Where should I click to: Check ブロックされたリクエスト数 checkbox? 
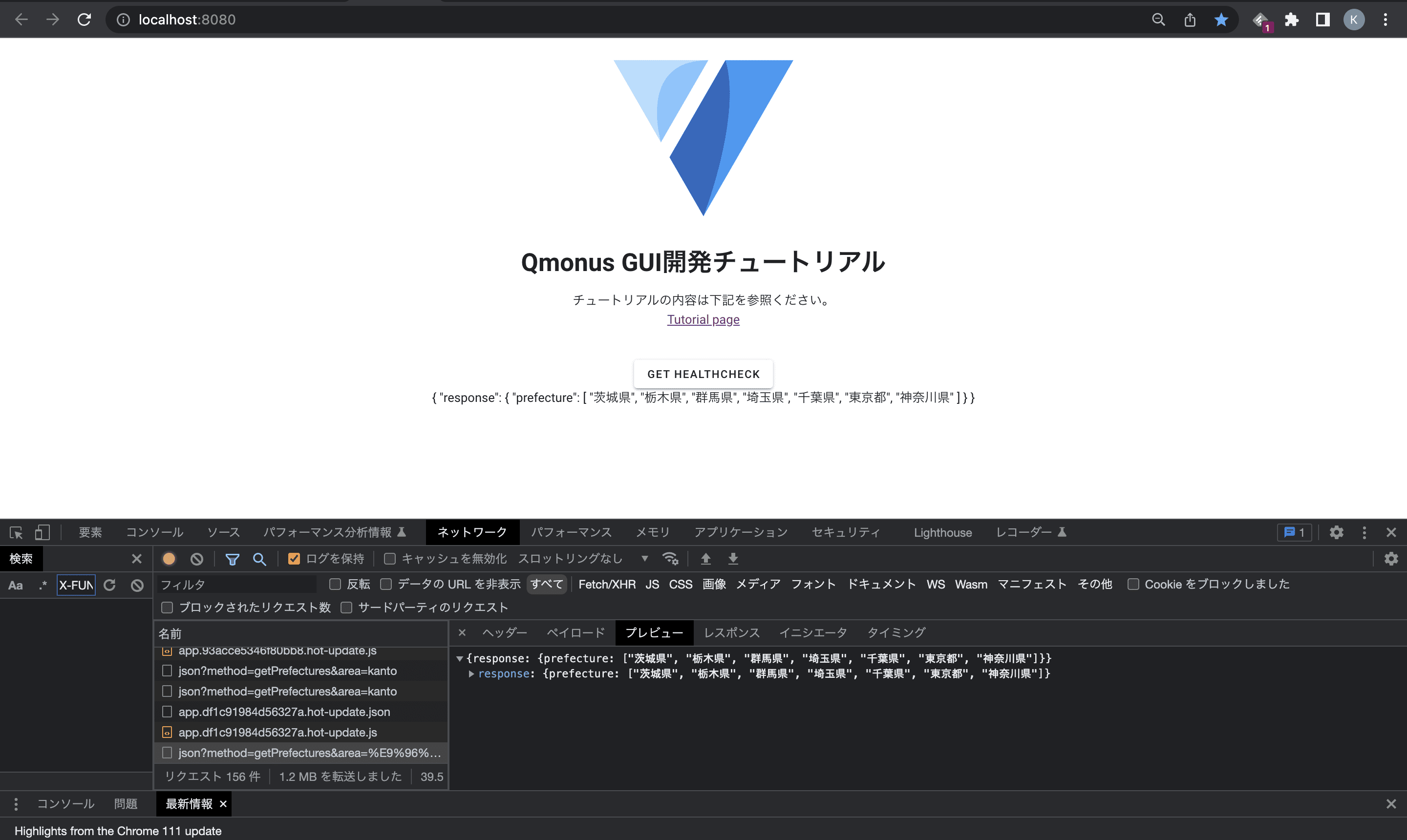click(167, 608)
